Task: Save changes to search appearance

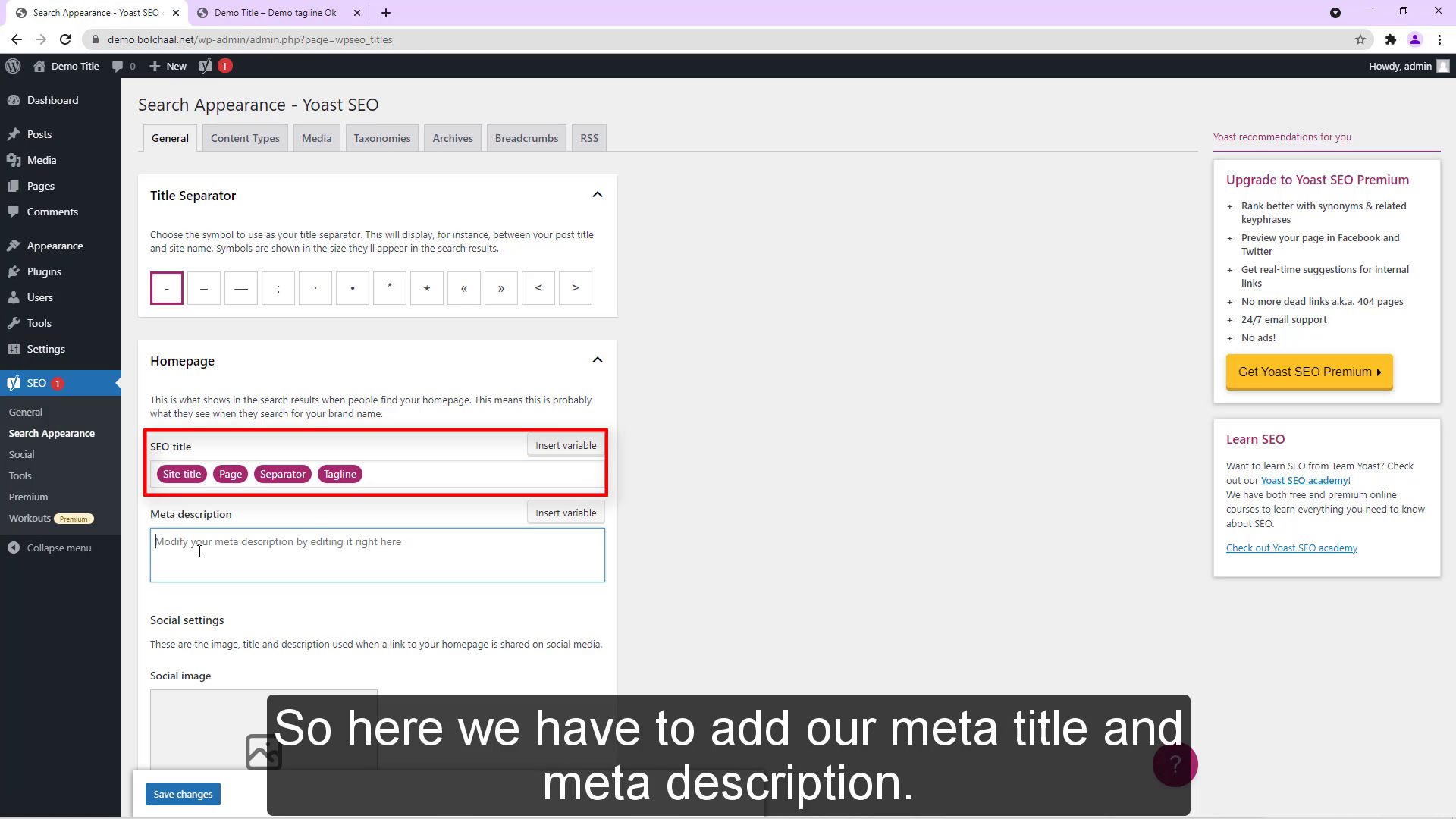Action: [183, 794]
